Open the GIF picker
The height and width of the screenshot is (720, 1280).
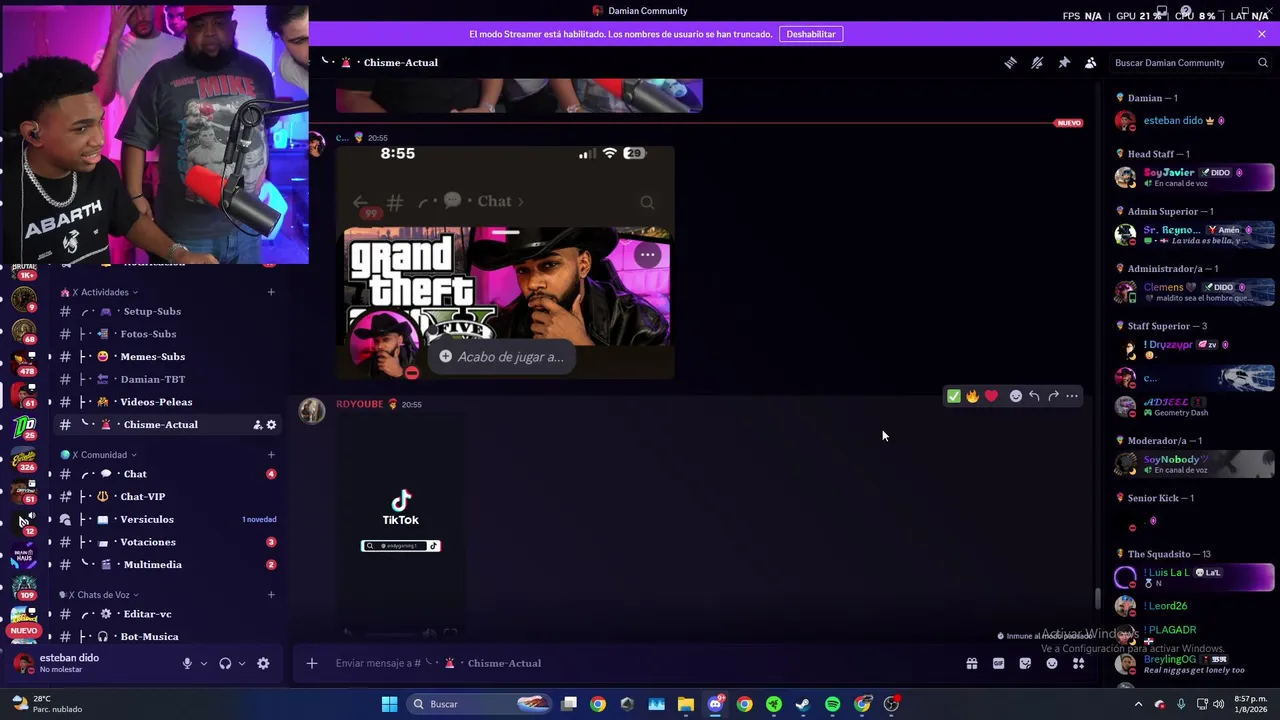(x=998, y=663)
